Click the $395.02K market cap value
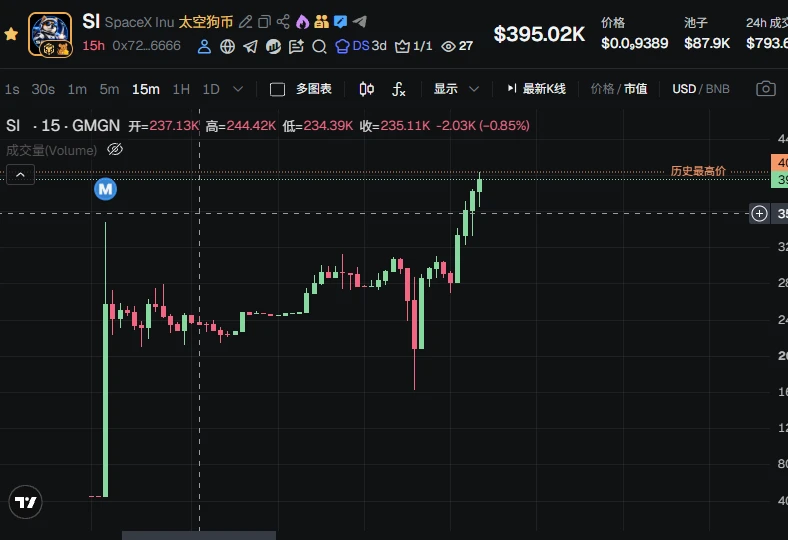The image size is (788, 540). (539, 34)
